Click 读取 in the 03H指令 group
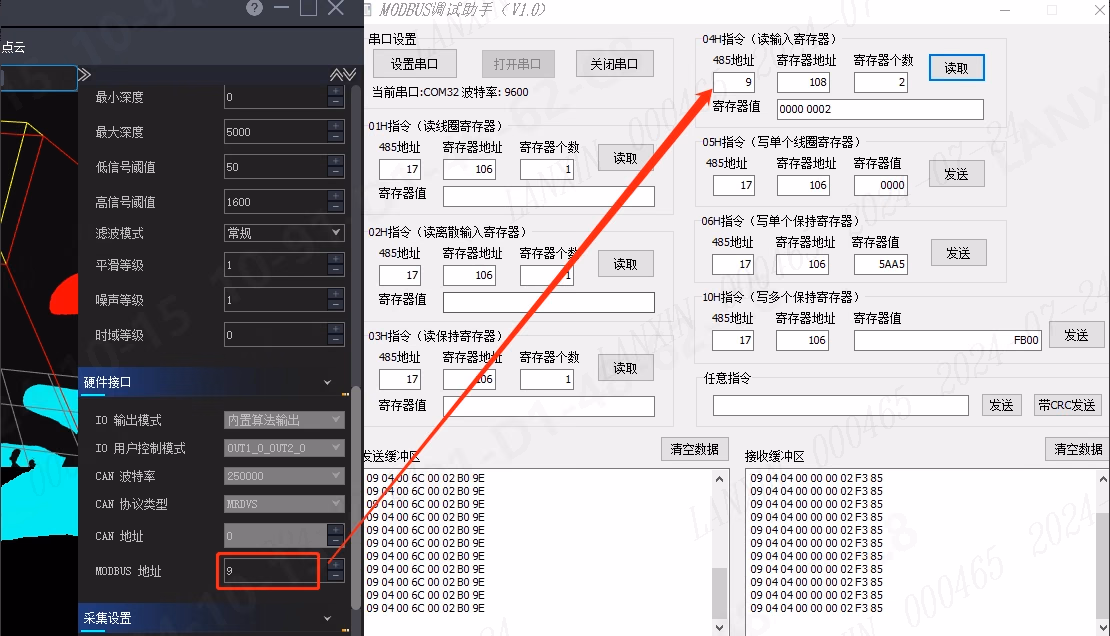This screenshot has height=636, width=1110. [x=625, y=368]
